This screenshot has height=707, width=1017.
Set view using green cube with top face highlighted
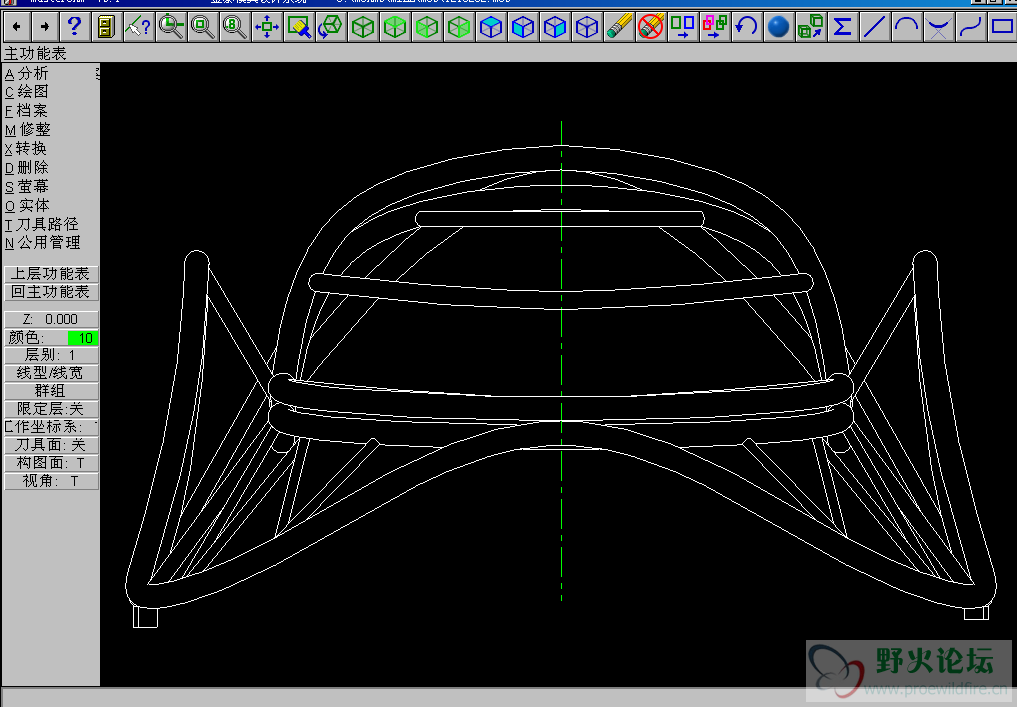tap(395, 27)
